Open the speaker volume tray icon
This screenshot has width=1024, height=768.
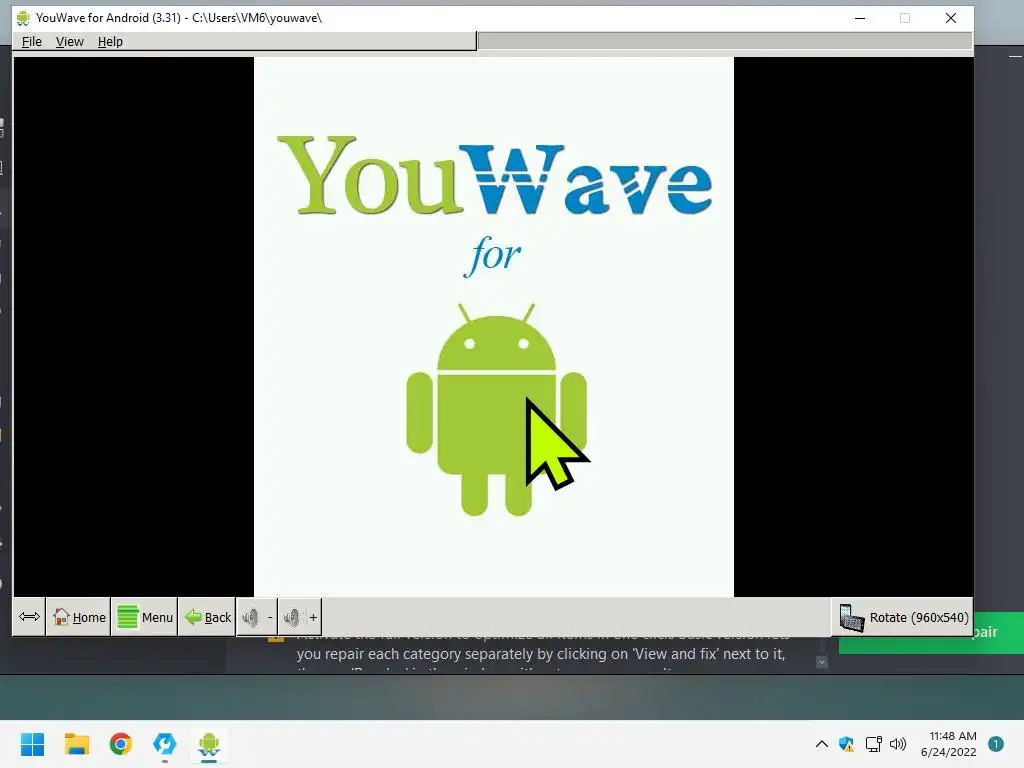[898, 744]
